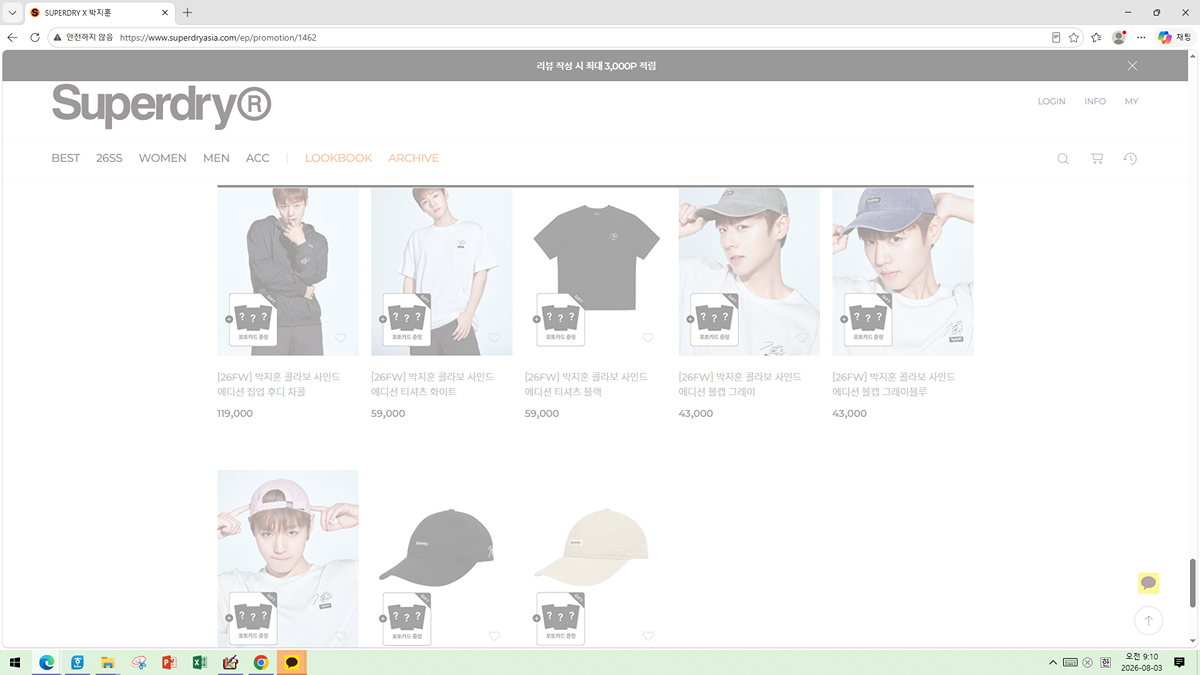
Task: Wishlist heart on black ball cap
Action: coord(494,636)
